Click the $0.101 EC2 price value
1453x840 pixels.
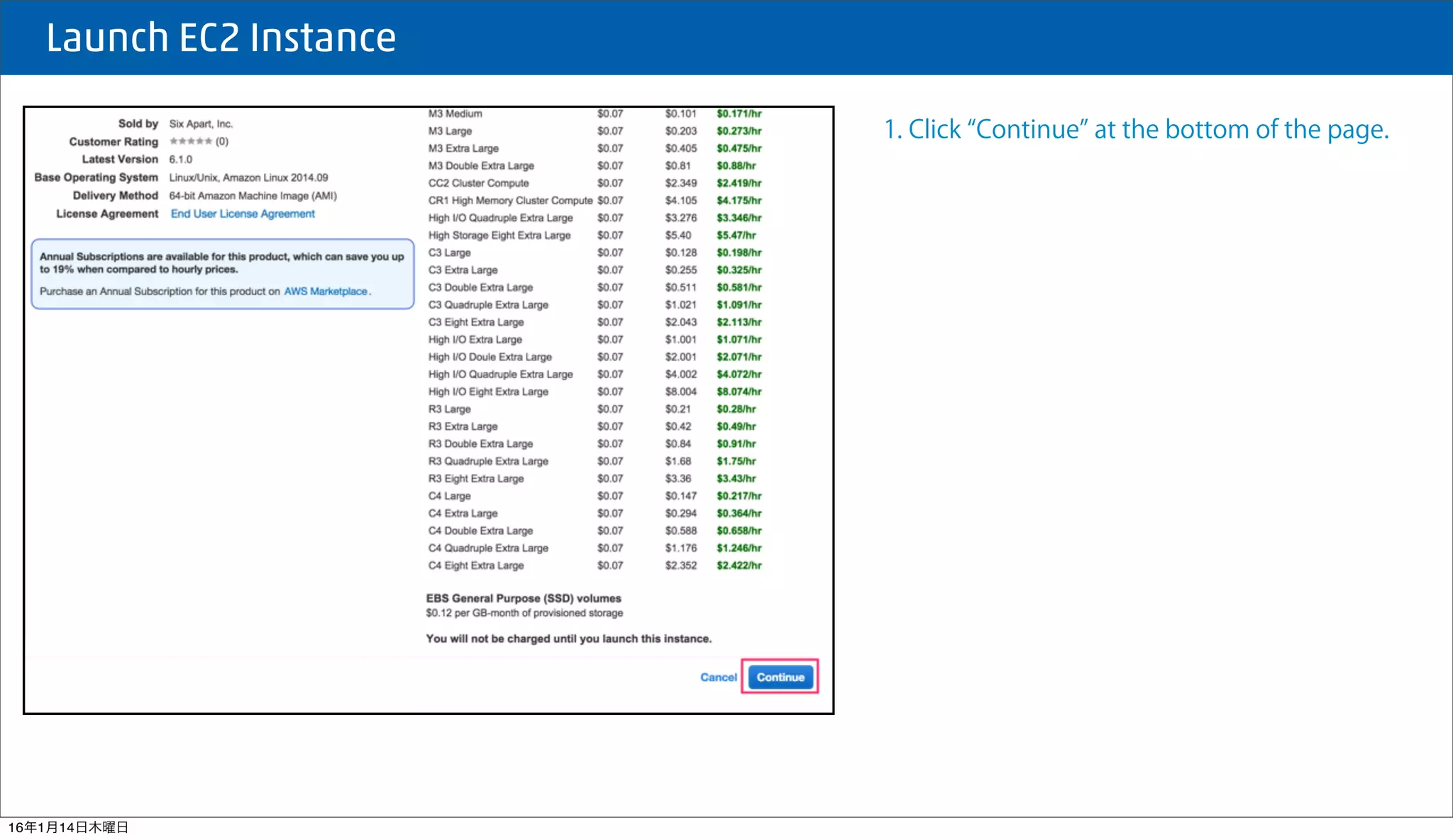click(680, 114)
